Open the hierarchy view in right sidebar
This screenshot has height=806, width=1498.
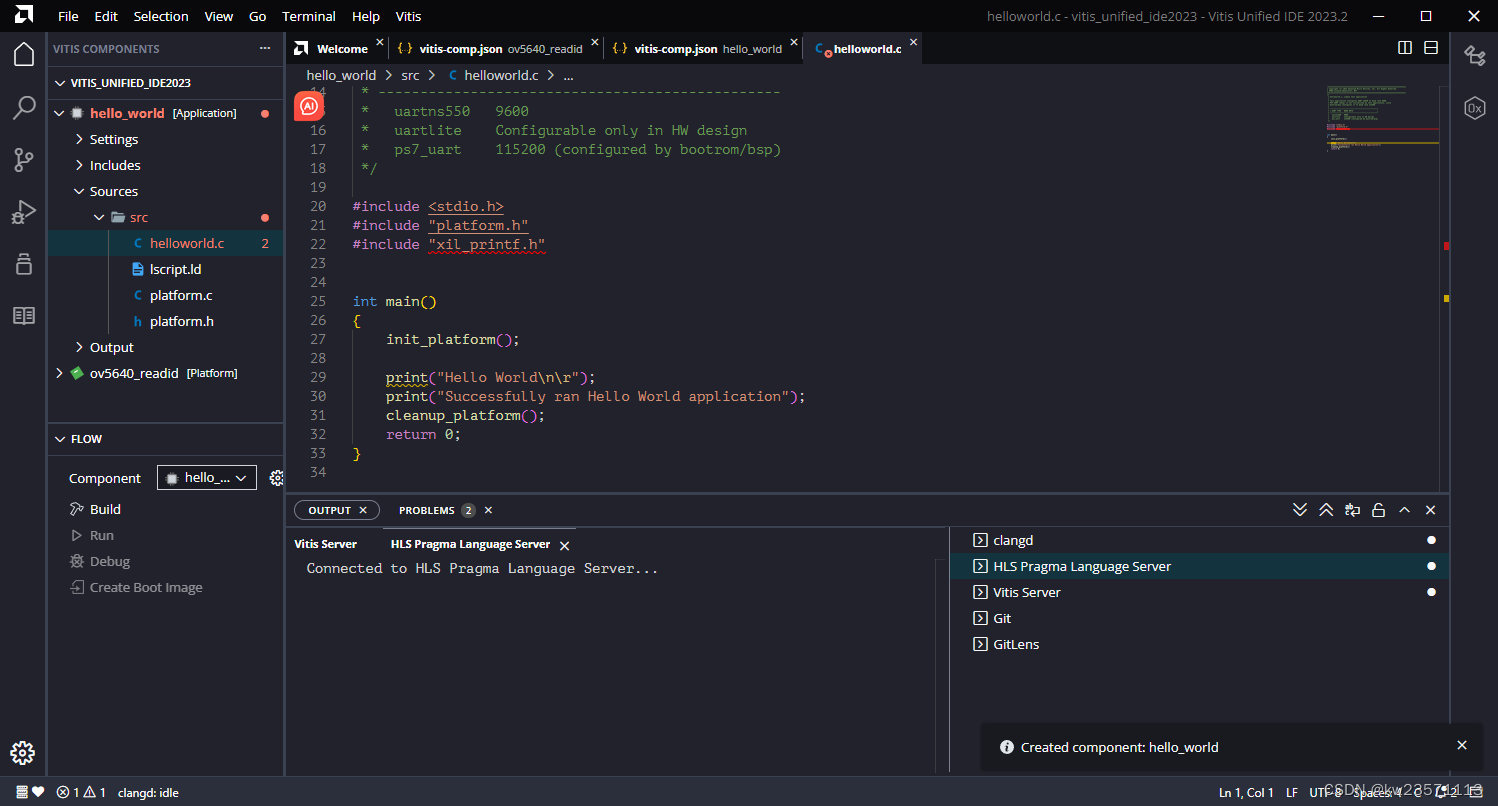(1474, 56)
